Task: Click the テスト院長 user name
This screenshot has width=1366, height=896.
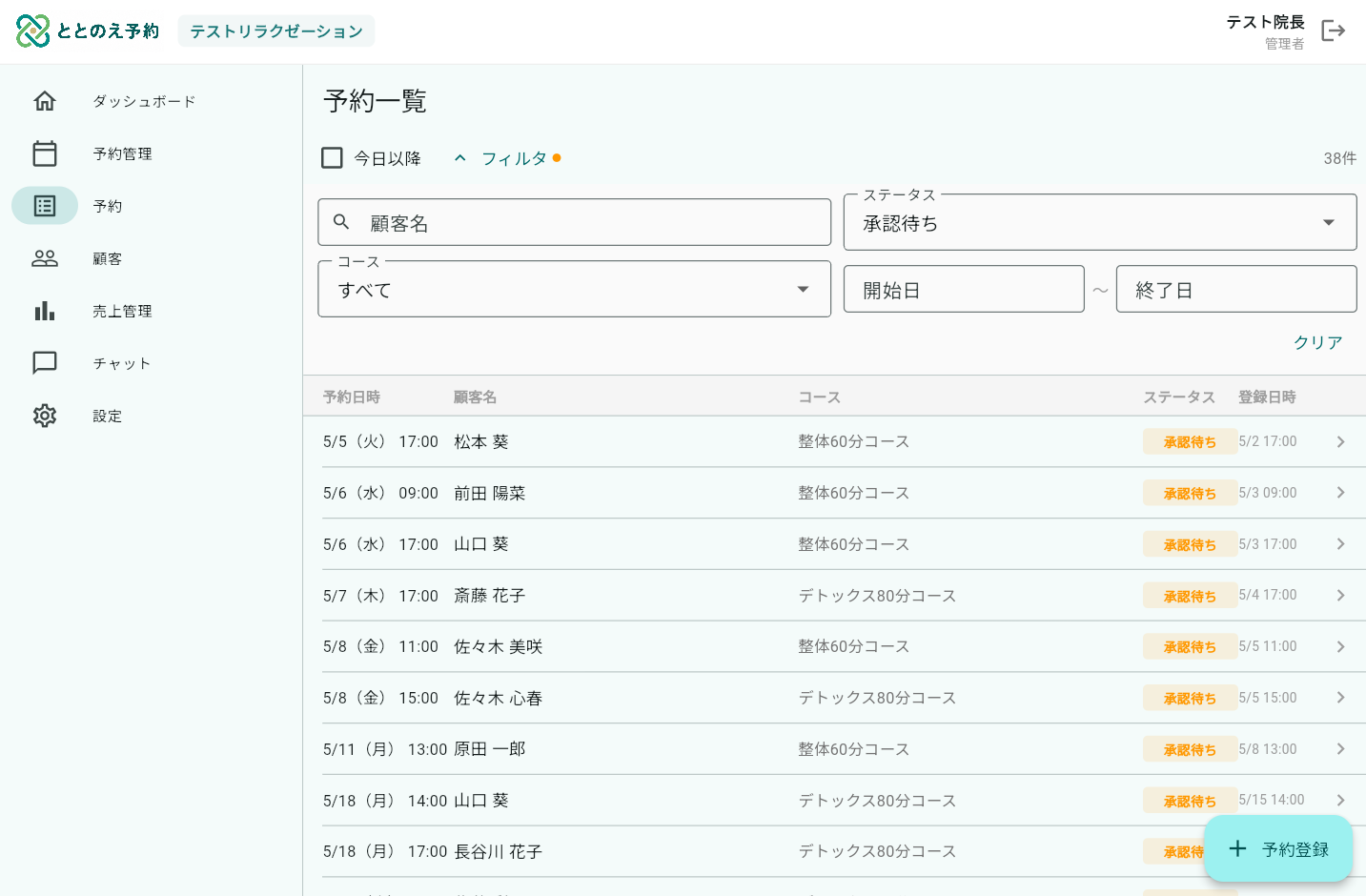Action: (x=1265, y=22)
